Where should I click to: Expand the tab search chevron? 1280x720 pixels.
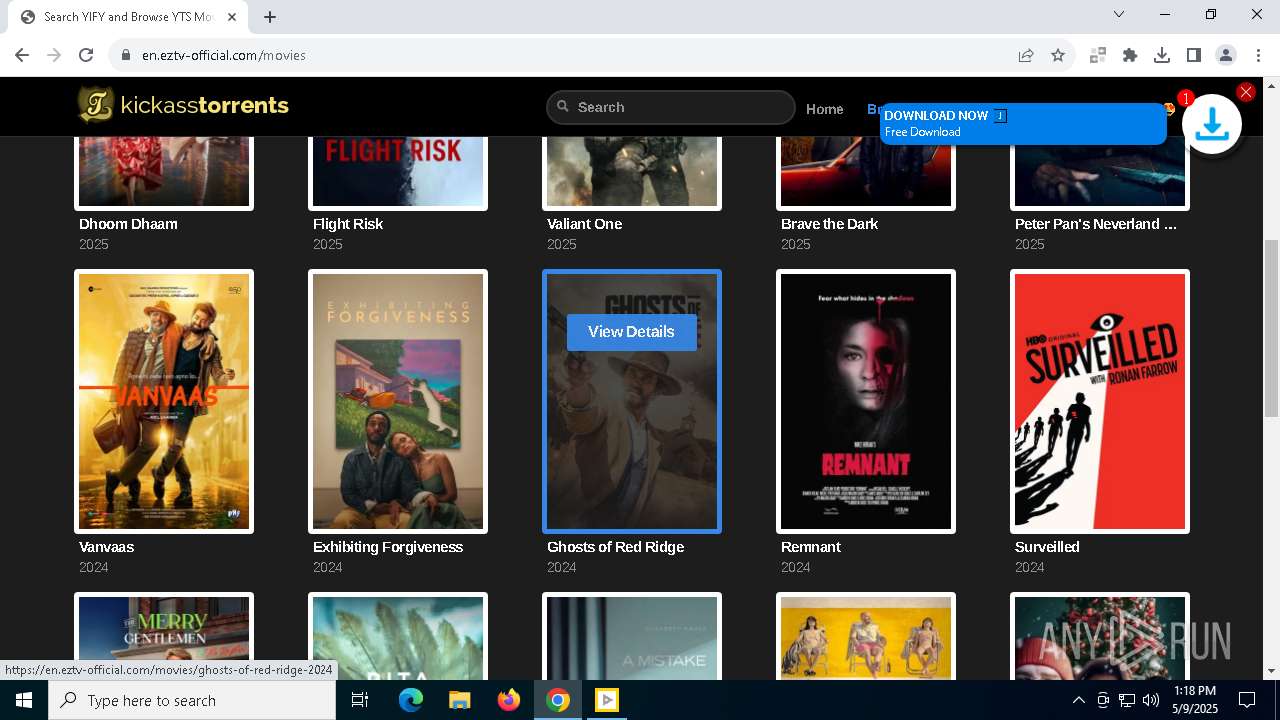point(1119,14)
